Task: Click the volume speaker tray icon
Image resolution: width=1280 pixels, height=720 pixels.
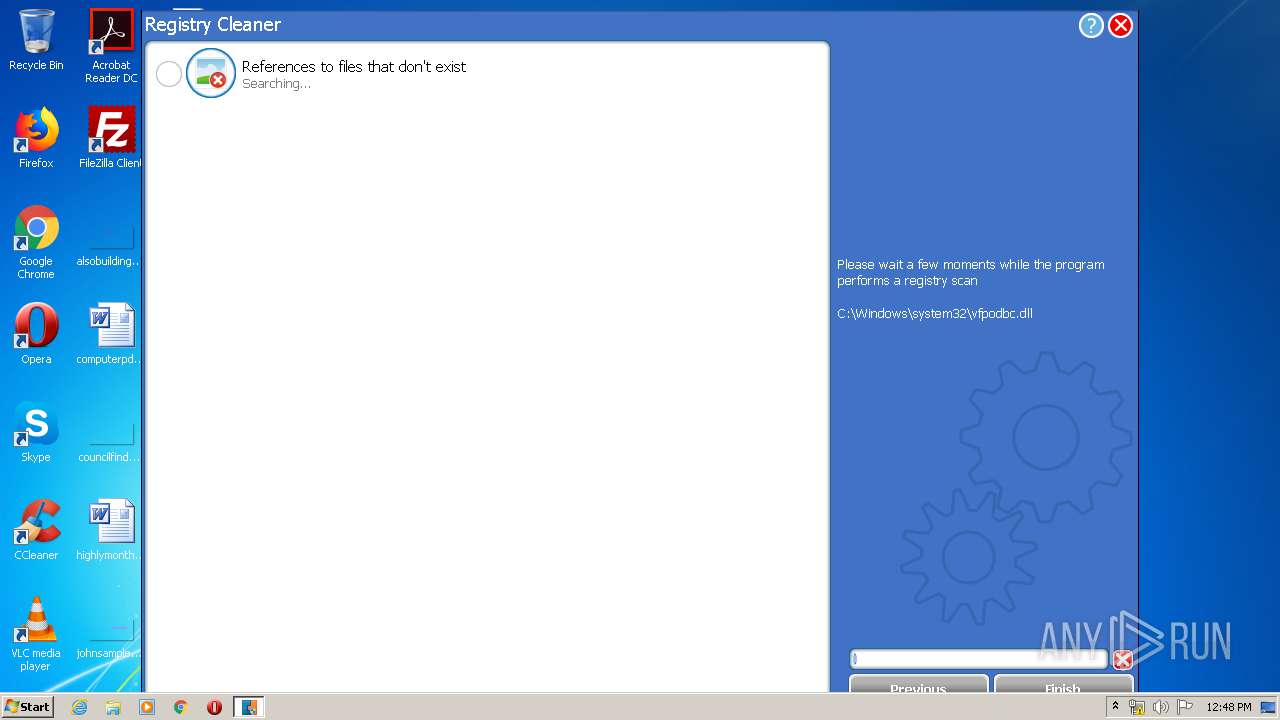Action: 1161,707
